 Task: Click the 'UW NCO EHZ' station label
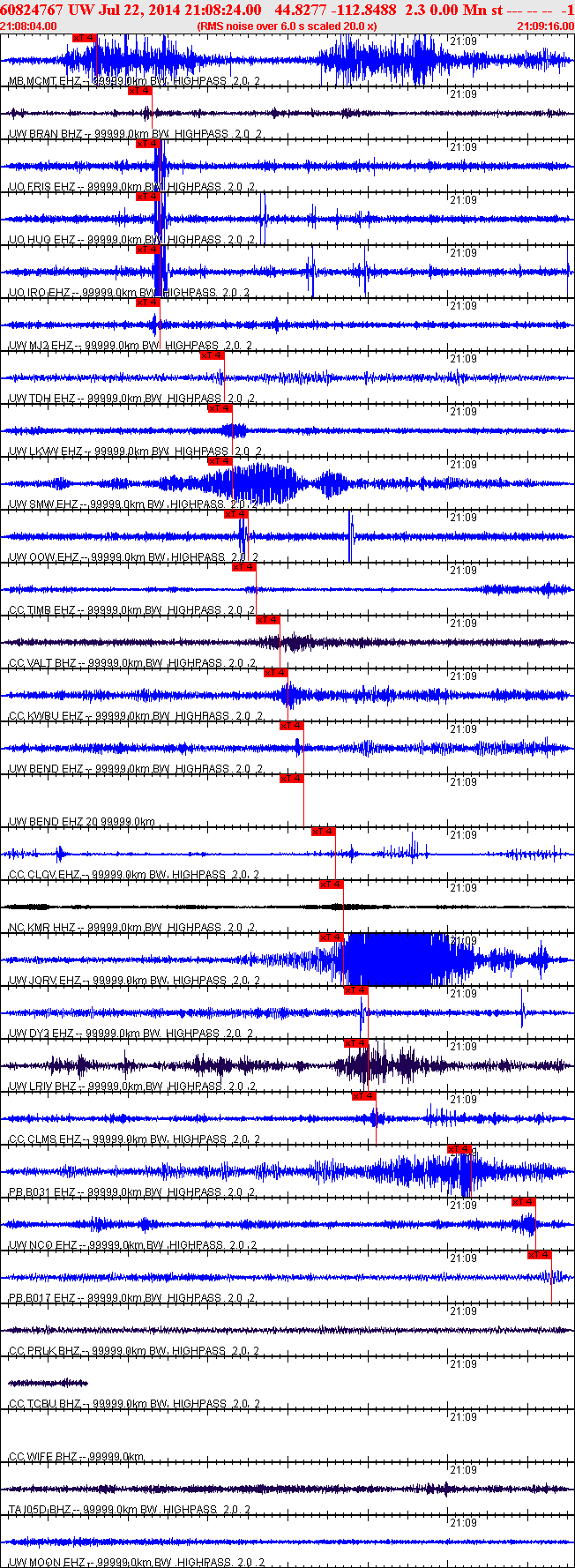(x=42, y=1245)
